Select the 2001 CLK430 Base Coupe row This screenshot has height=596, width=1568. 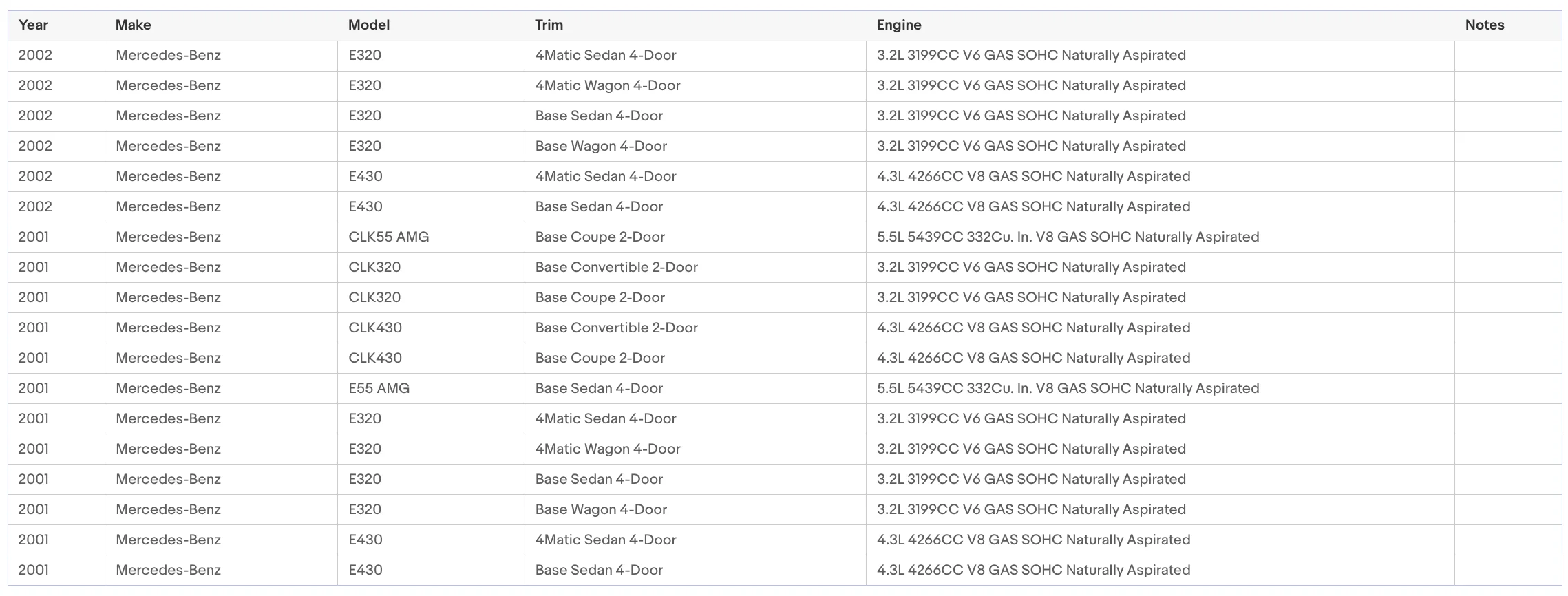point(785,359)
